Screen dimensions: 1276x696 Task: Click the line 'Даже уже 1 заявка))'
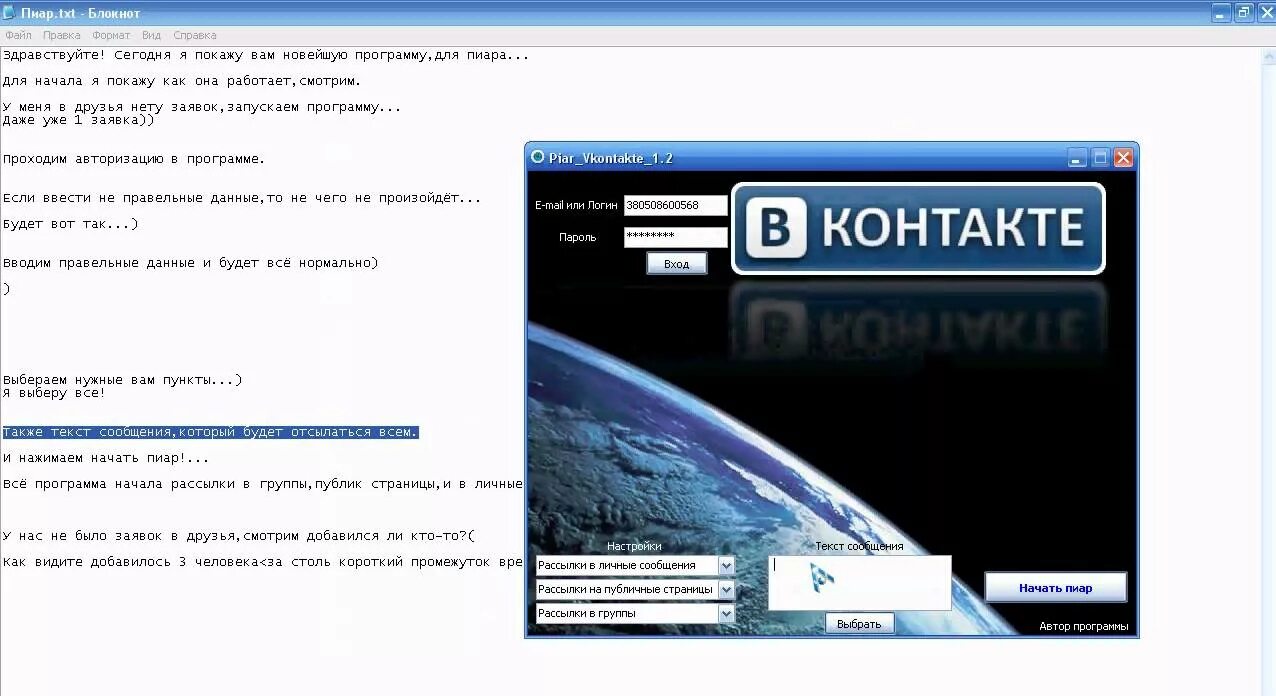coord(78,120)
